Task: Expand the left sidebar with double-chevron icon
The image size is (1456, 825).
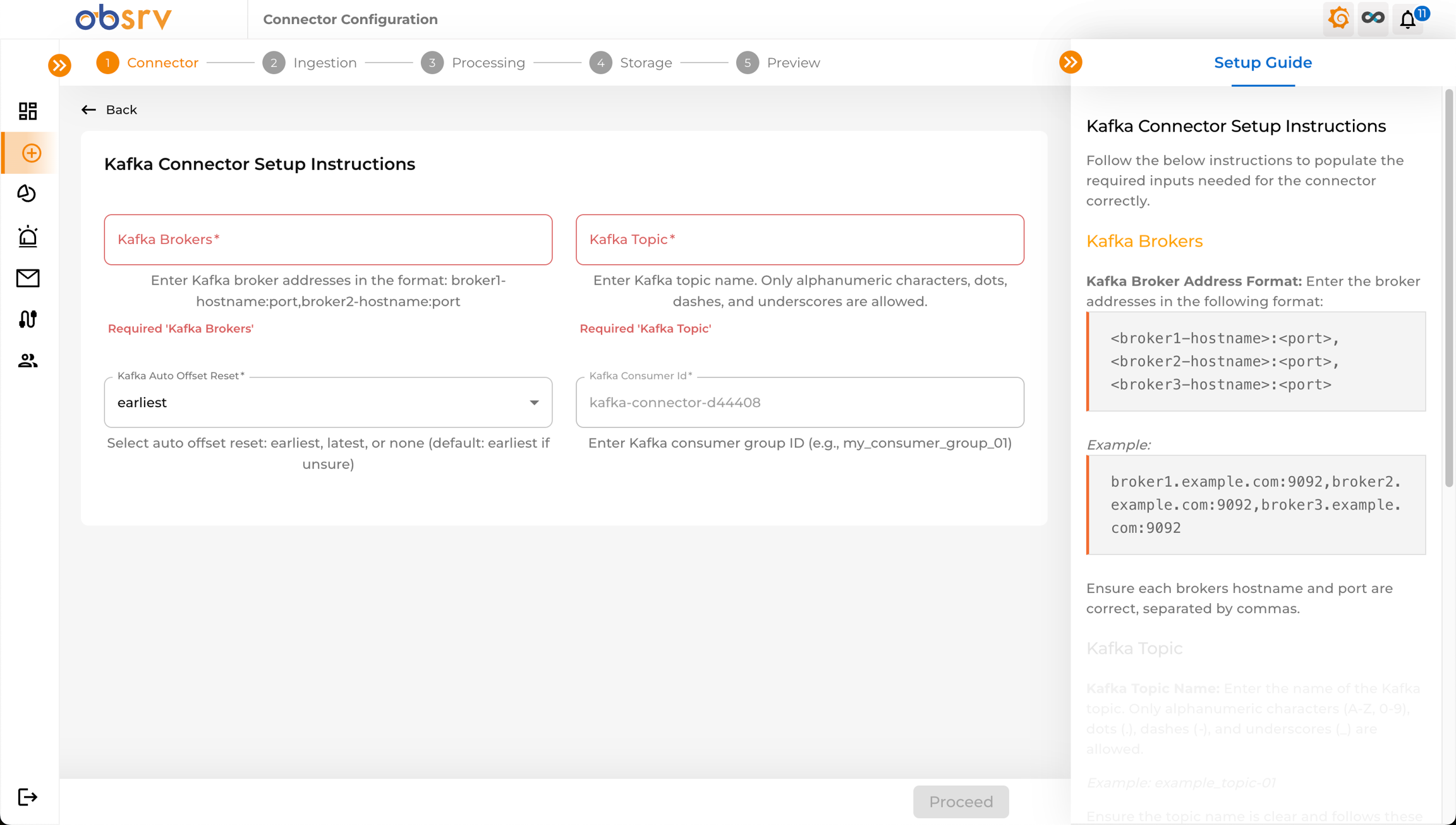Action: (59, 64)
